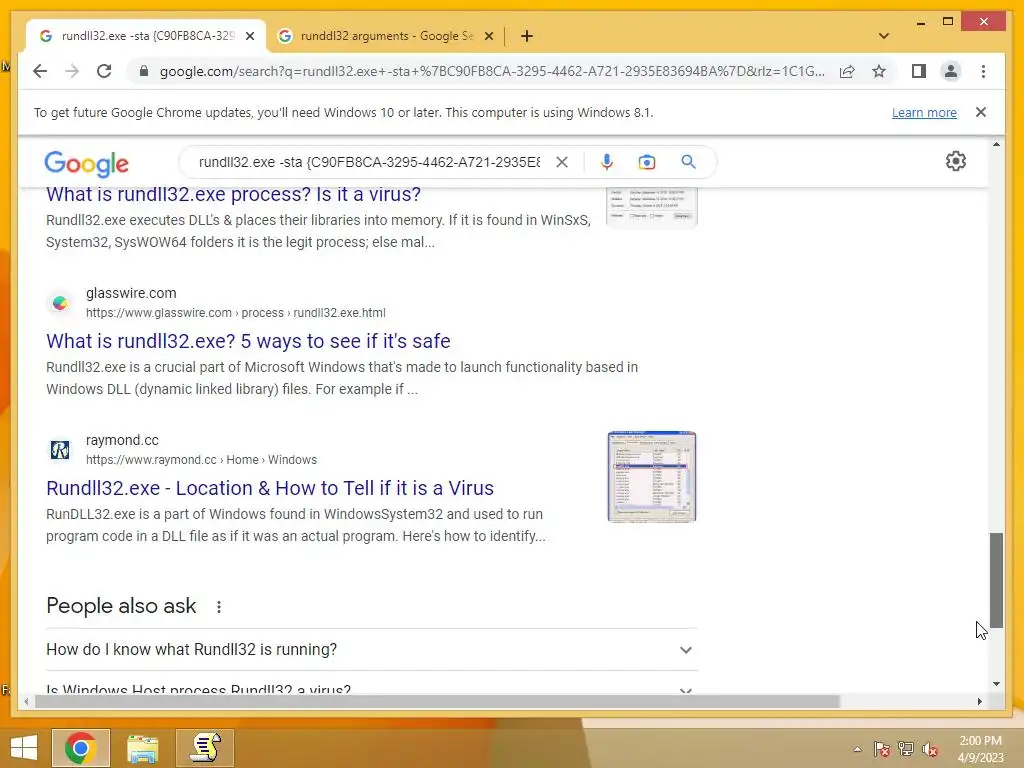Open 'What is rundll32.exe process? Is it a virus?'
Screen dimensions: 1024x768
[x=233, y=194]
